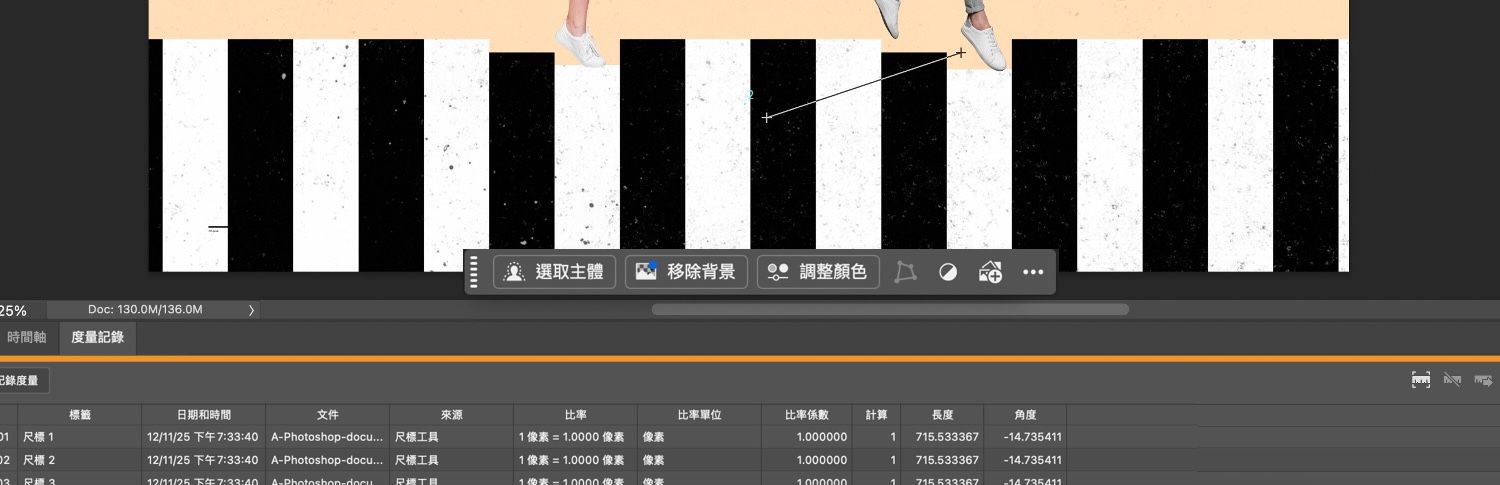Click the 長度 (Length) column header

pos(943,415)
